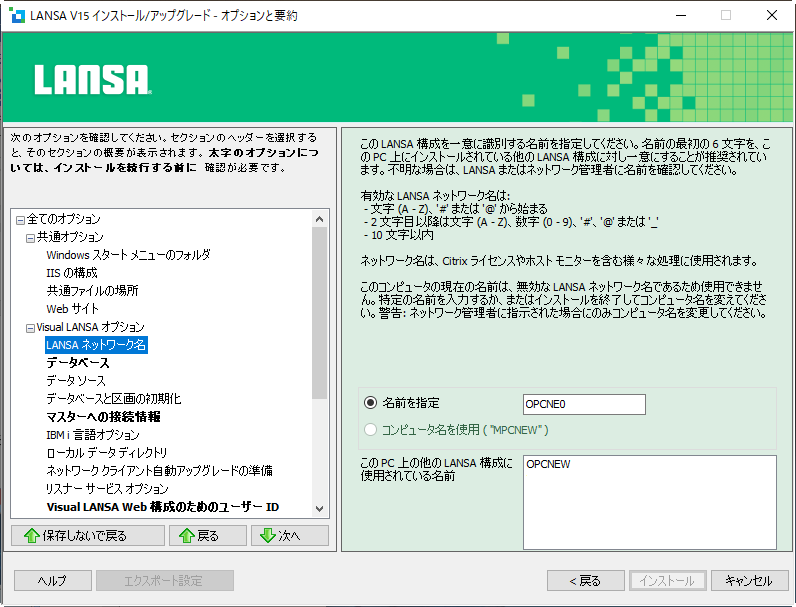
Task: Click 保存しないで戻る button
Action: [88, 535]
